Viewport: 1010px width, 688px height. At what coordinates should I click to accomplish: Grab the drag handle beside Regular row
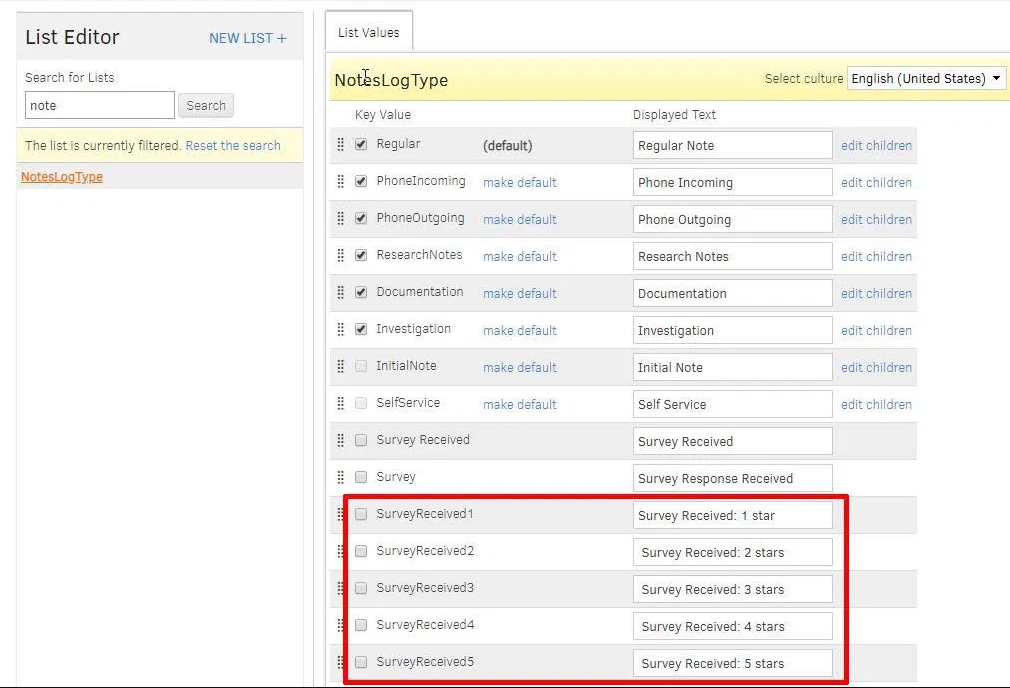tap(341, 145)
